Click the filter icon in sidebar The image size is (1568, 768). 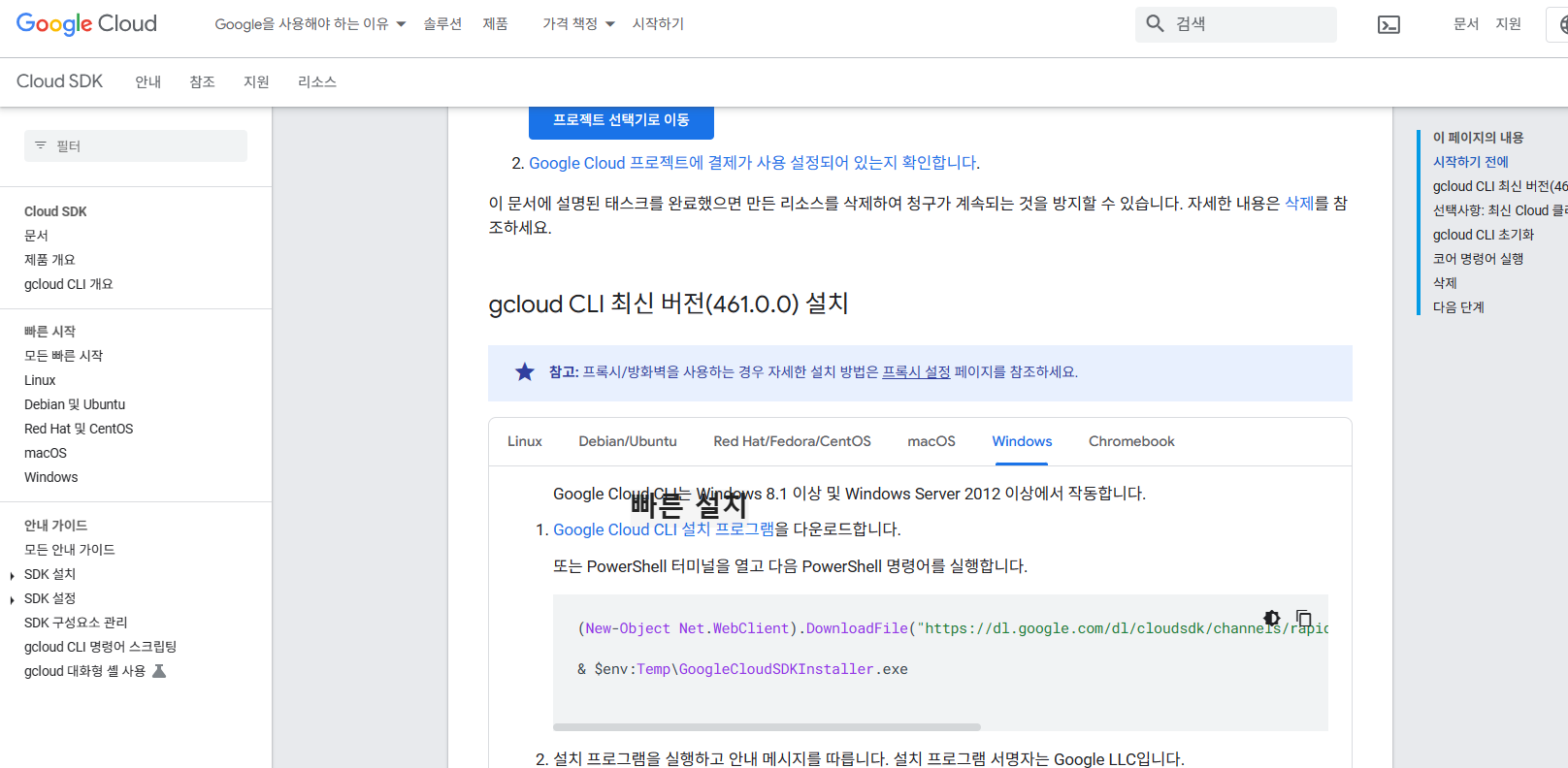pos(41,145)
